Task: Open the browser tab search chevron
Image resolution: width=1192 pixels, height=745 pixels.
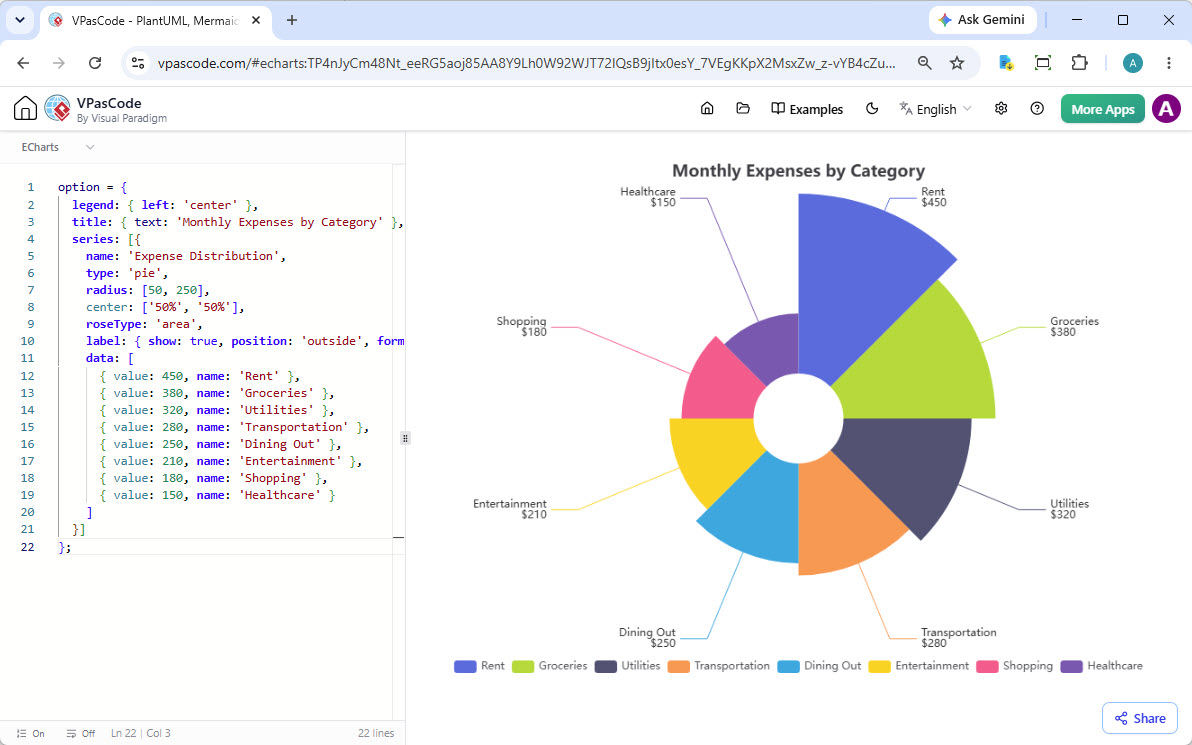Action: click(x=20, y=21)
